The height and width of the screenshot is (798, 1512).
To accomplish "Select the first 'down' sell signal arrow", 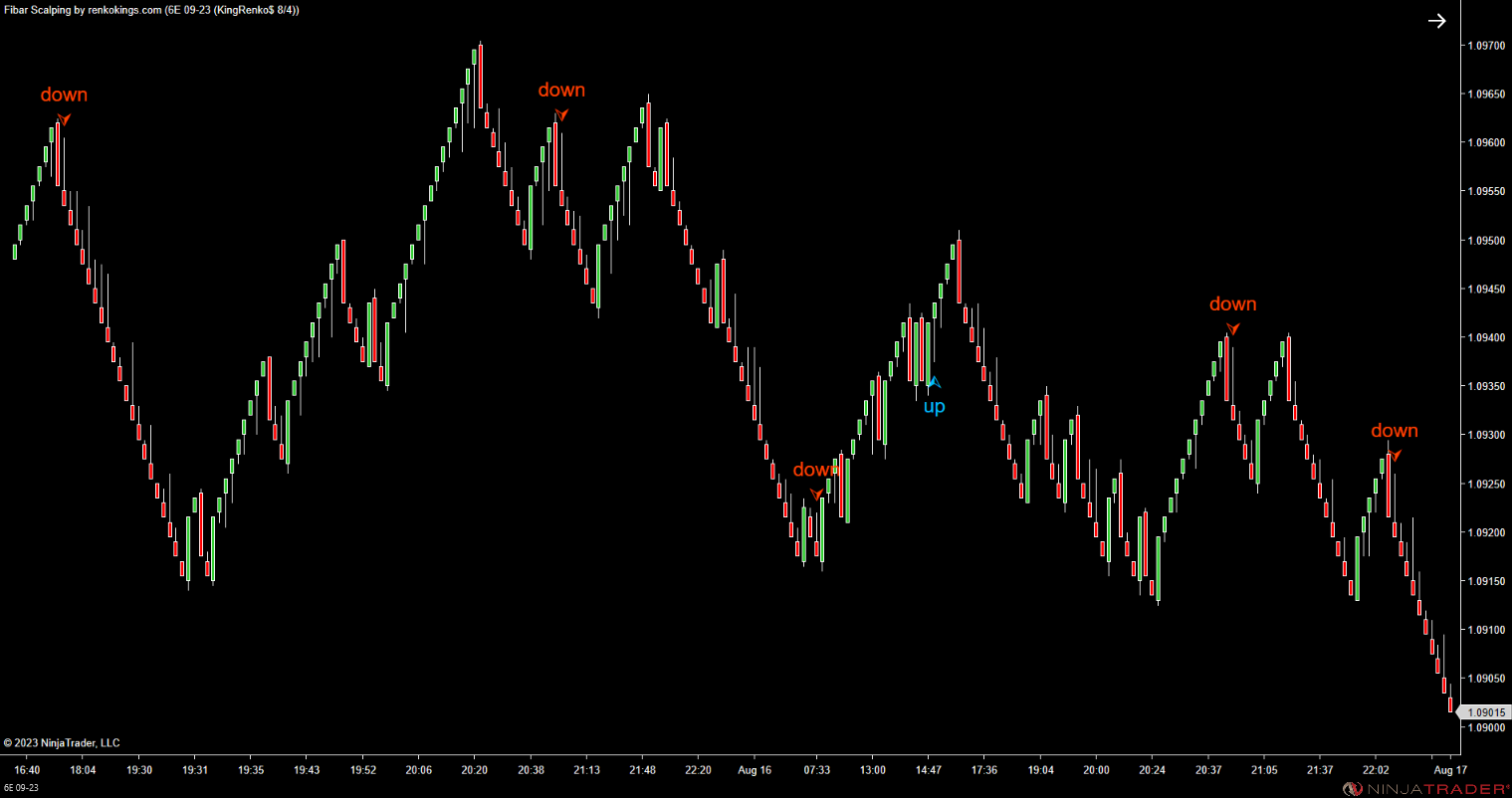I will (63, 117).
